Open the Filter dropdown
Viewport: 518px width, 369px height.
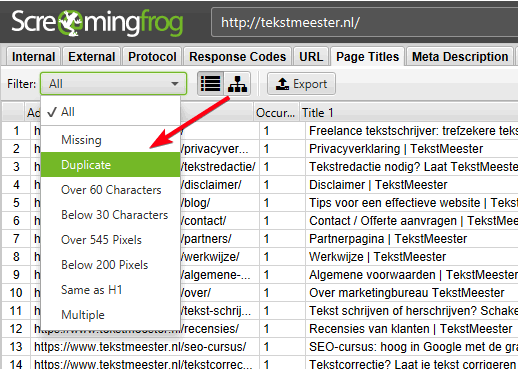[113, 84]
